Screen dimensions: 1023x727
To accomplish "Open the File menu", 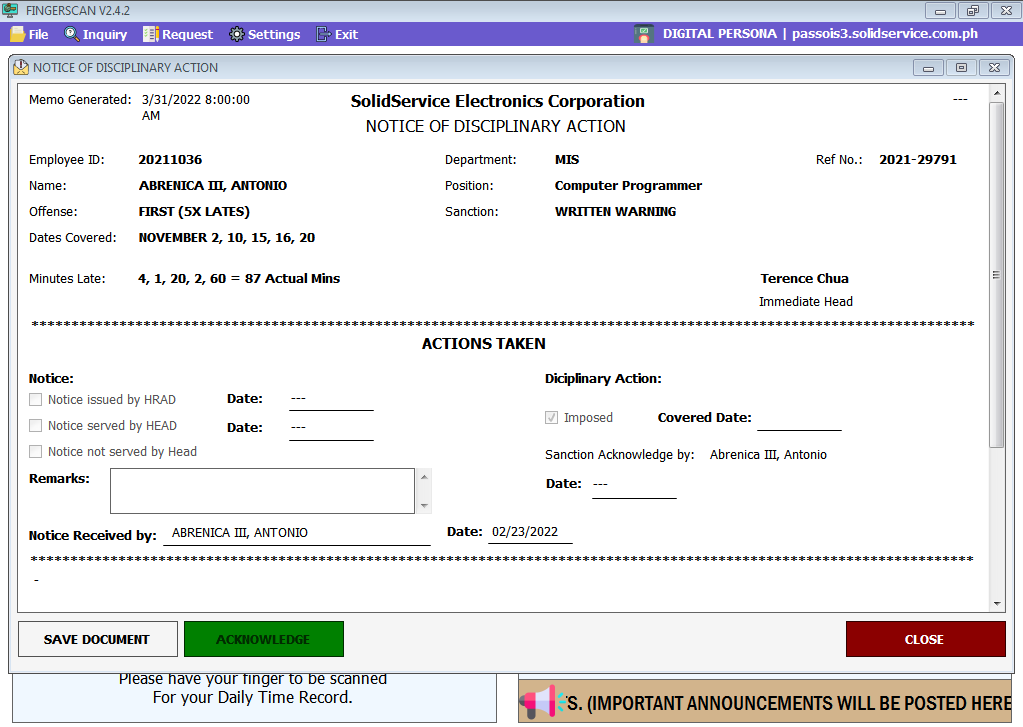I will [29, 34].
